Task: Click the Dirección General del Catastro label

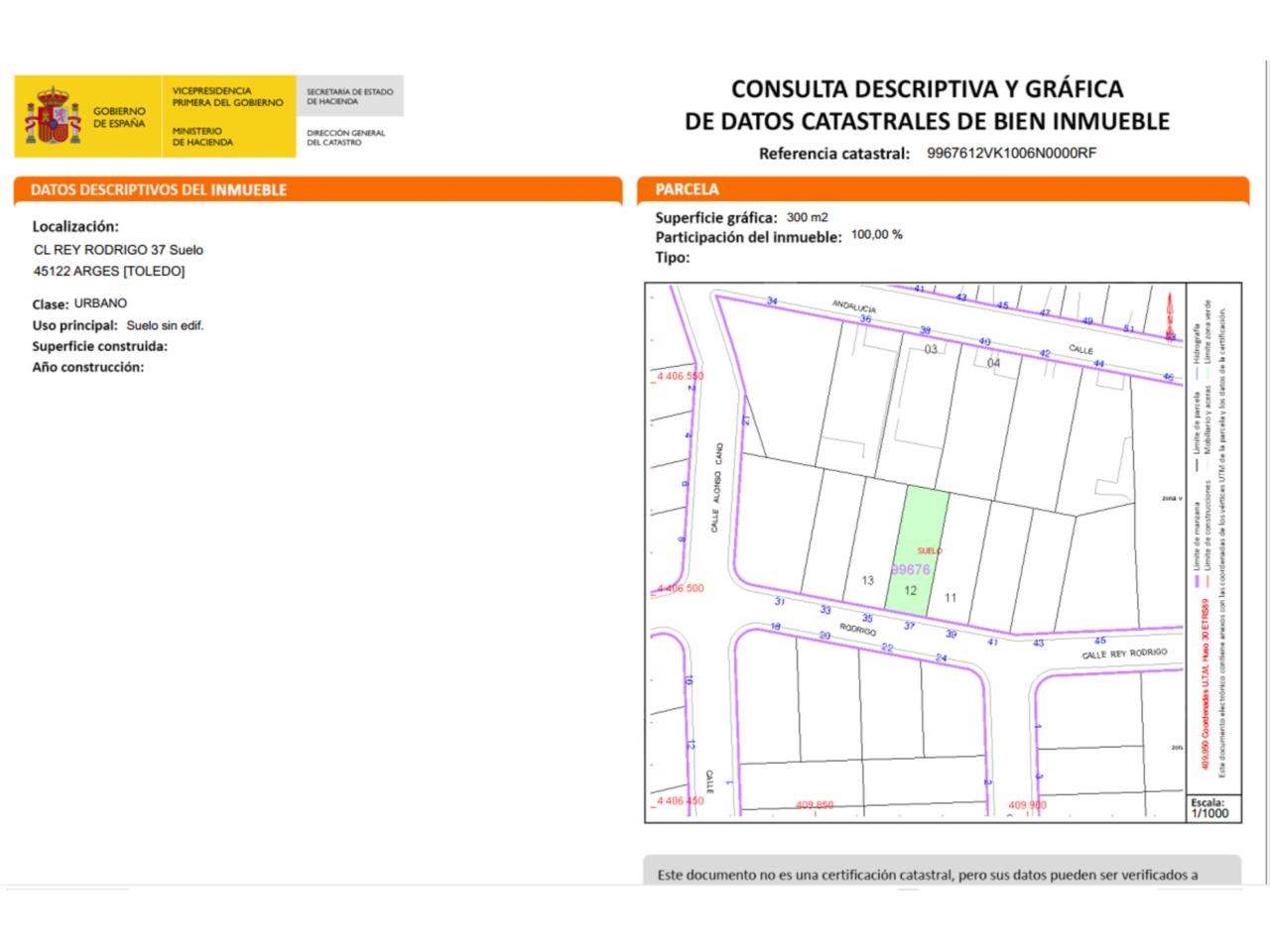Action: pos(346,138)
